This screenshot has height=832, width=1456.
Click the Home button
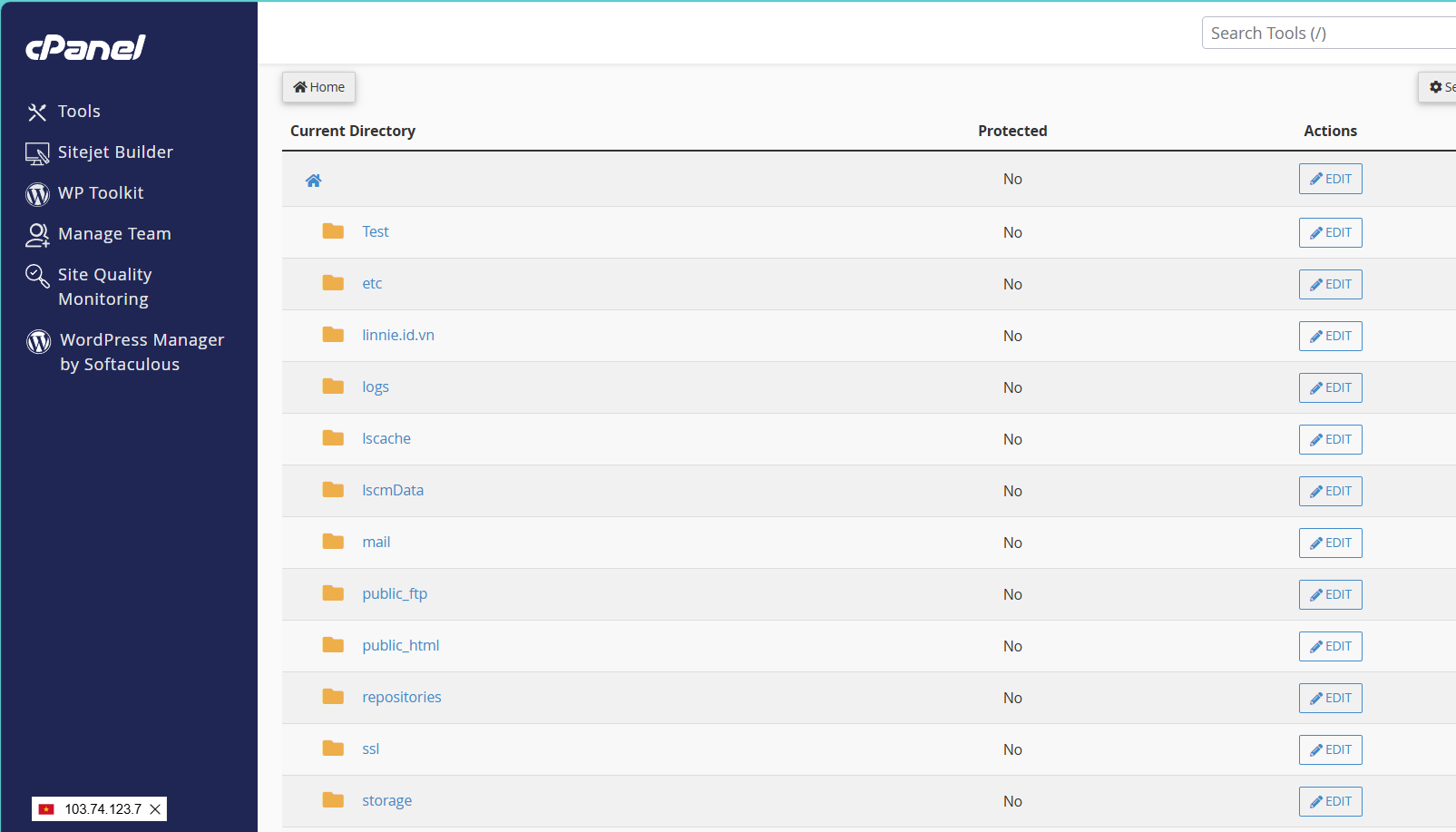click(x=318, y=87)
